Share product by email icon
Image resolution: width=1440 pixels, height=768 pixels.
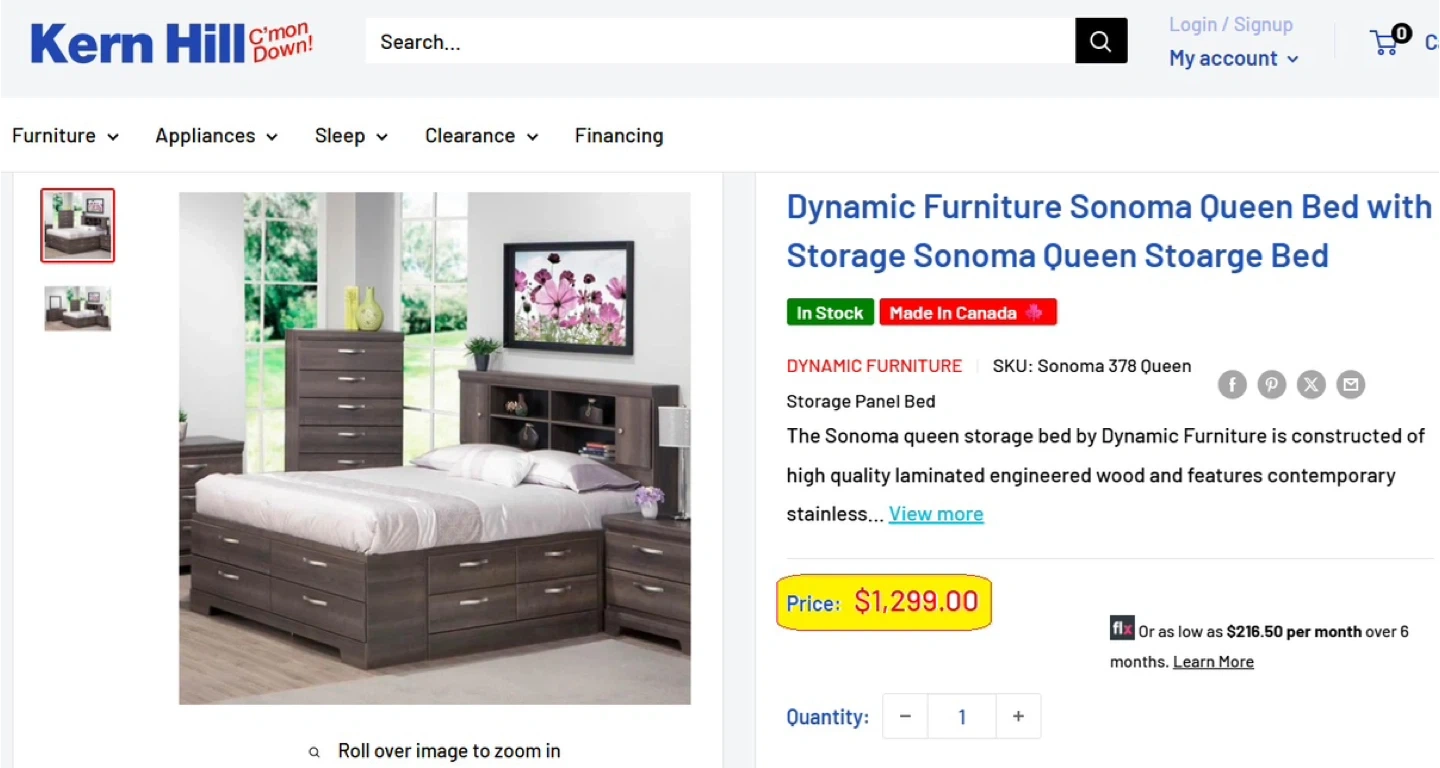[1351, 384]
